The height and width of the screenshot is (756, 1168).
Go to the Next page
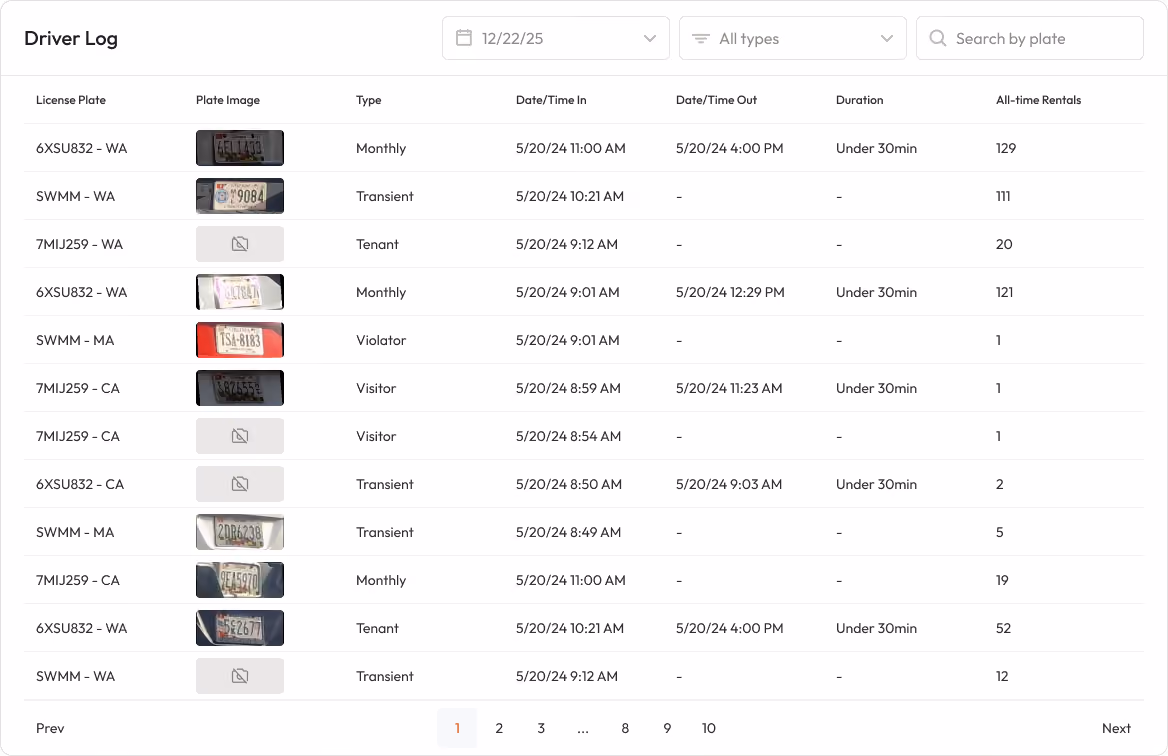[x=1116, y=728]
